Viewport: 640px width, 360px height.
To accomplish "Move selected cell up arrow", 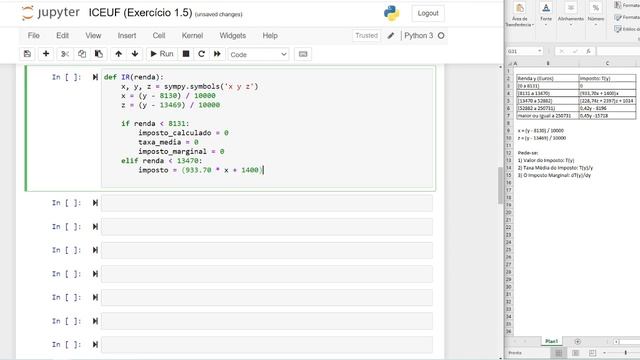I will (118, 54).
